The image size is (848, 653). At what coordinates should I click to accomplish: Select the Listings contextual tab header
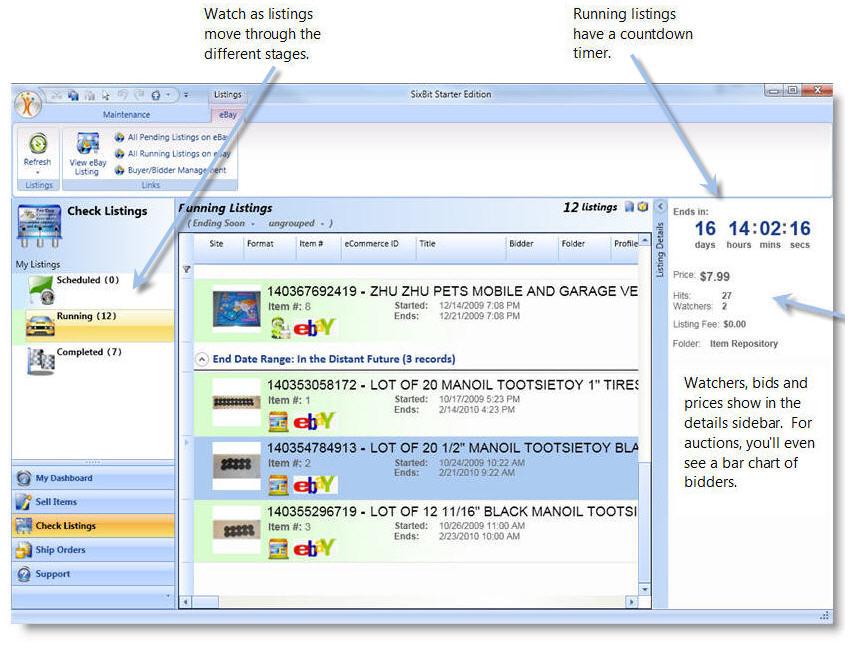[x=227, y=94]
